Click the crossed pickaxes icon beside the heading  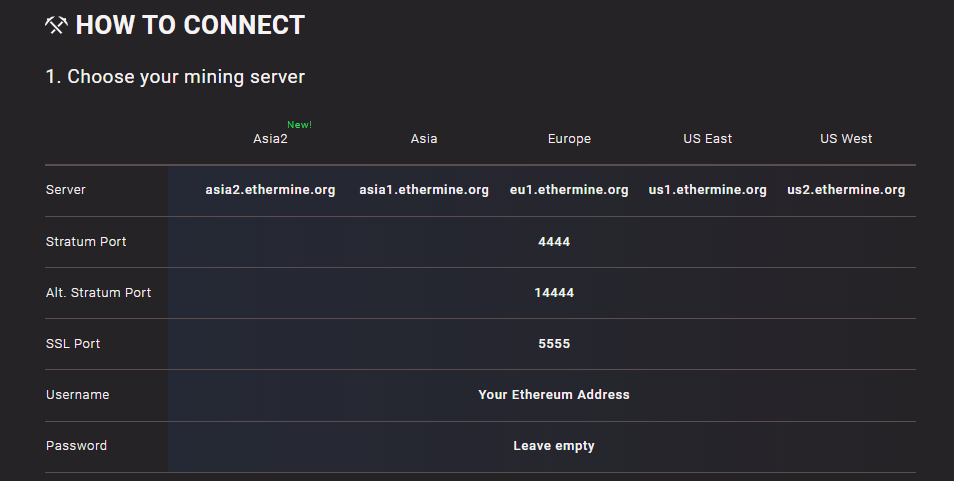point(56,26)
